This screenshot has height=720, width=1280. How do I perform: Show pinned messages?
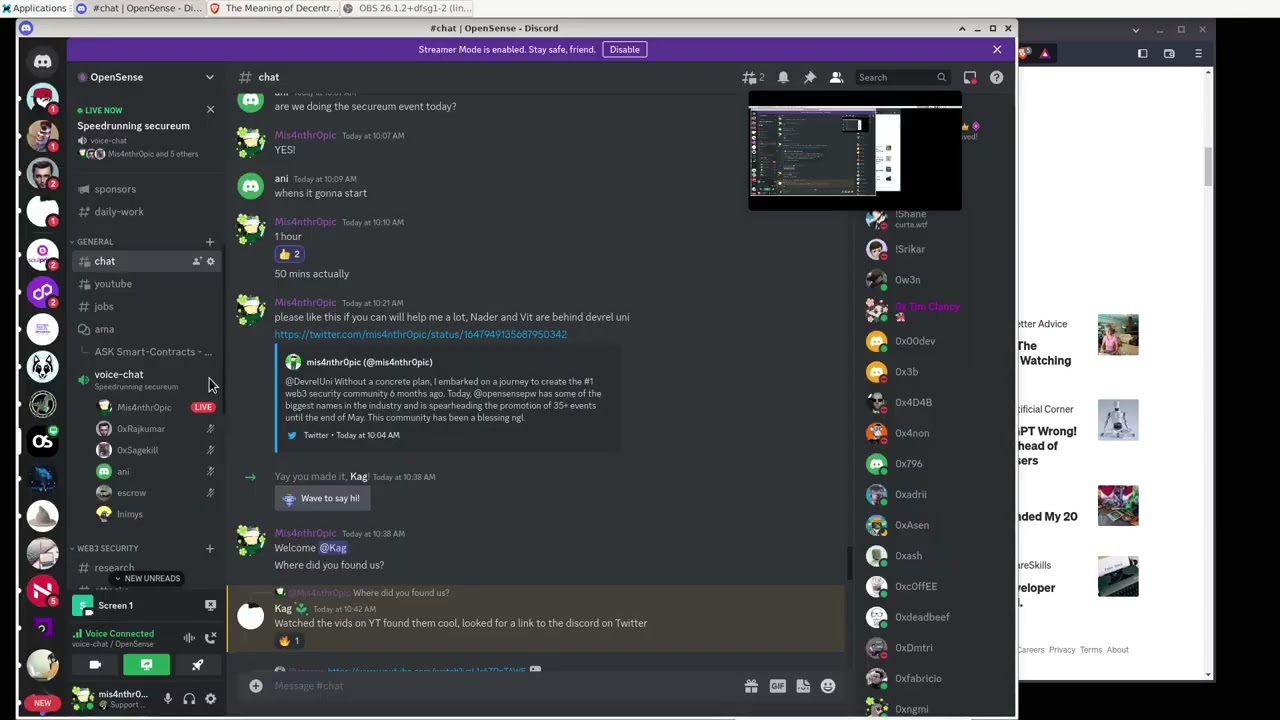(x=810, y=77)
